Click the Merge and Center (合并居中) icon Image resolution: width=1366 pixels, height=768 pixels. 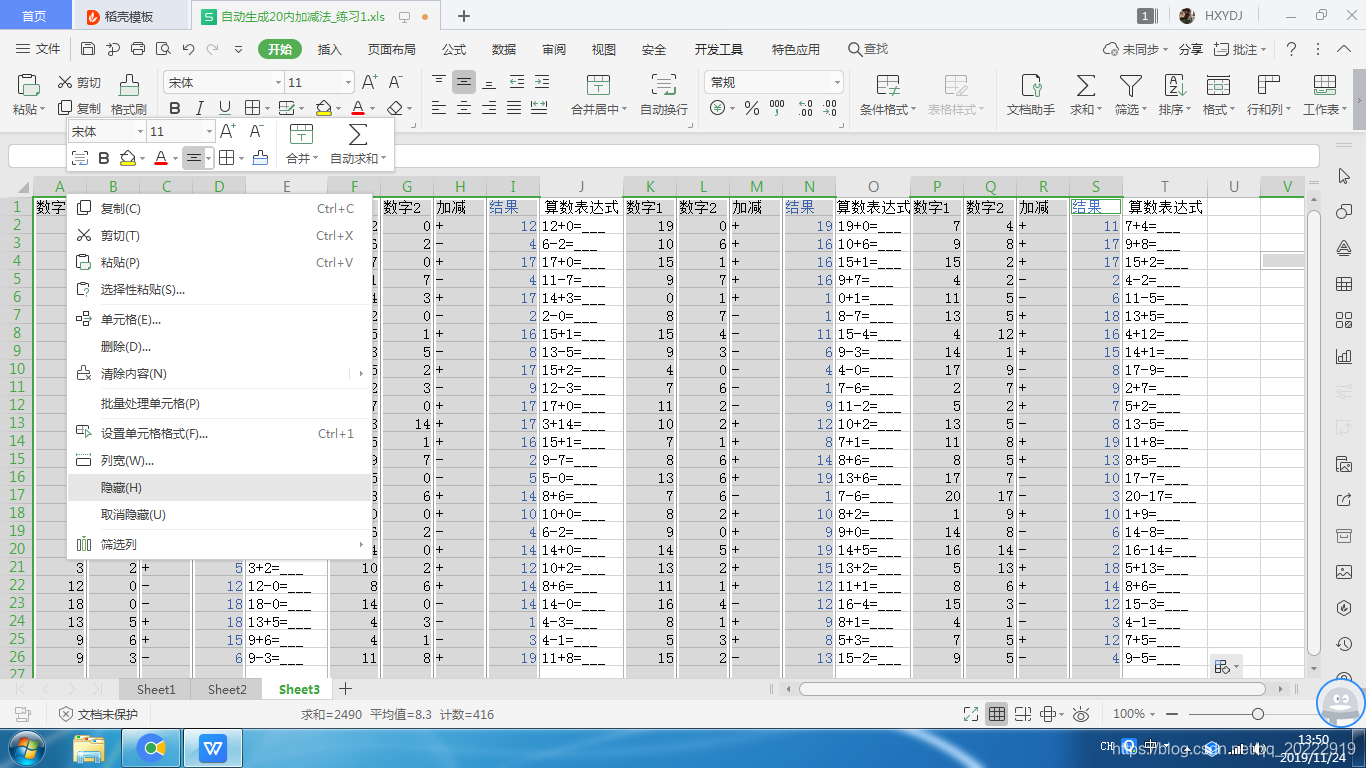(598, 85)
